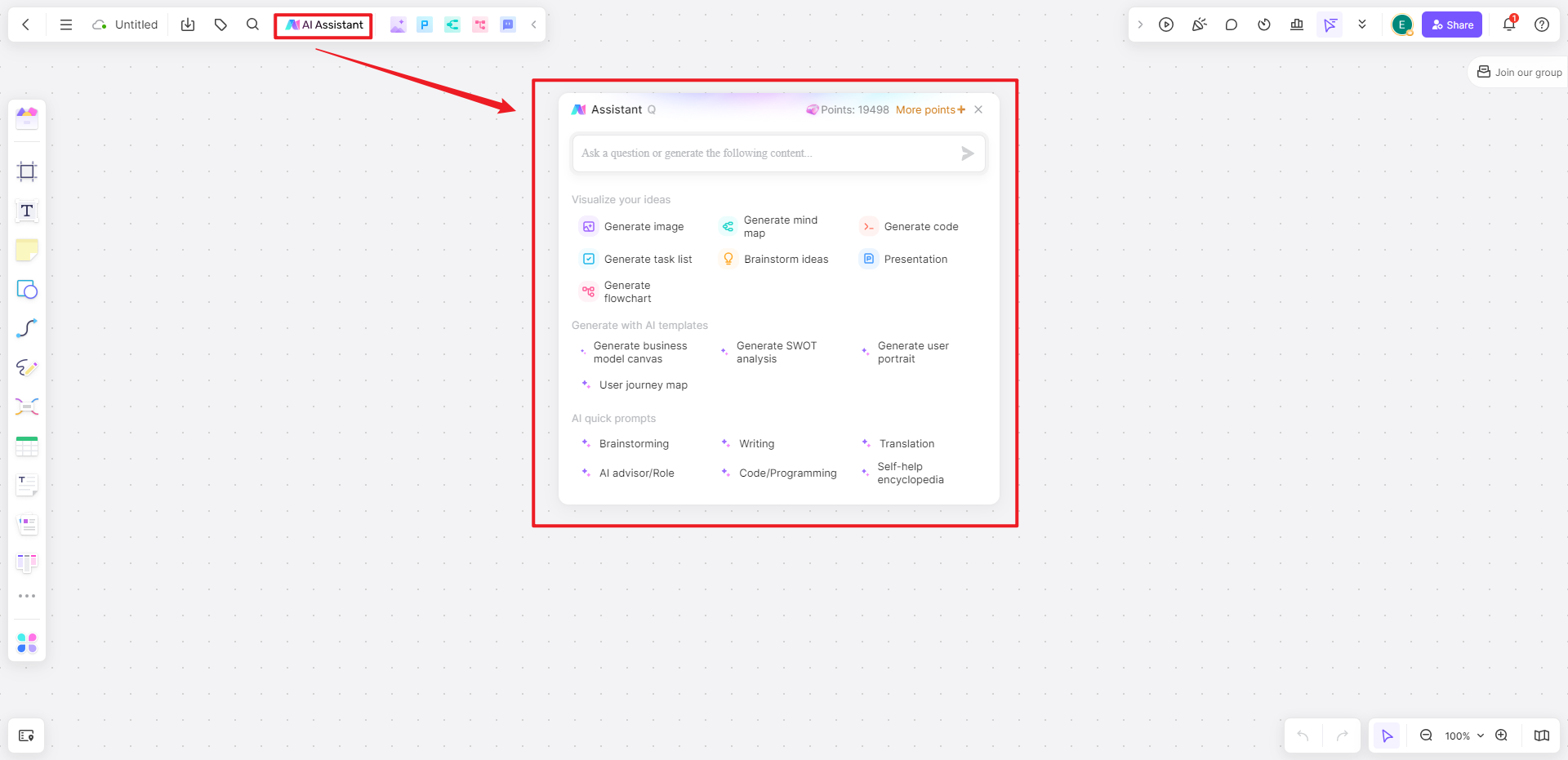Select the Pen drawing tool

point(27,367)
